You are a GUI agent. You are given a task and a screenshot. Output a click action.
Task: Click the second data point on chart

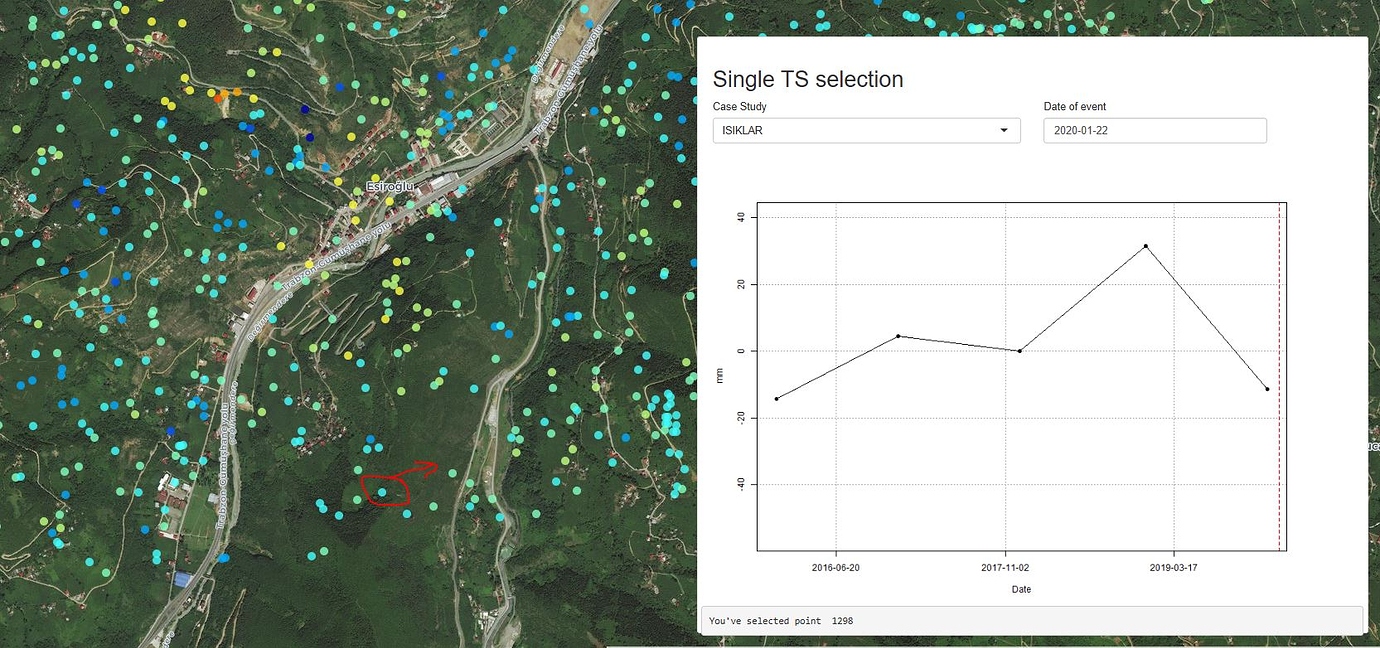[898, 336]
